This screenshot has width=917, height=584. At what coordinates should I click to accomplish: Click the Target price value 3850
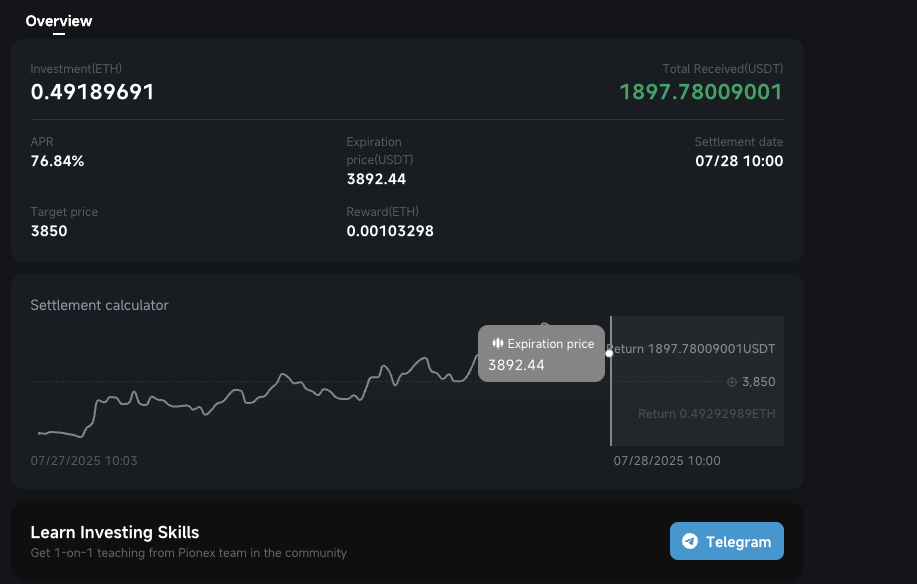(49, 231)
